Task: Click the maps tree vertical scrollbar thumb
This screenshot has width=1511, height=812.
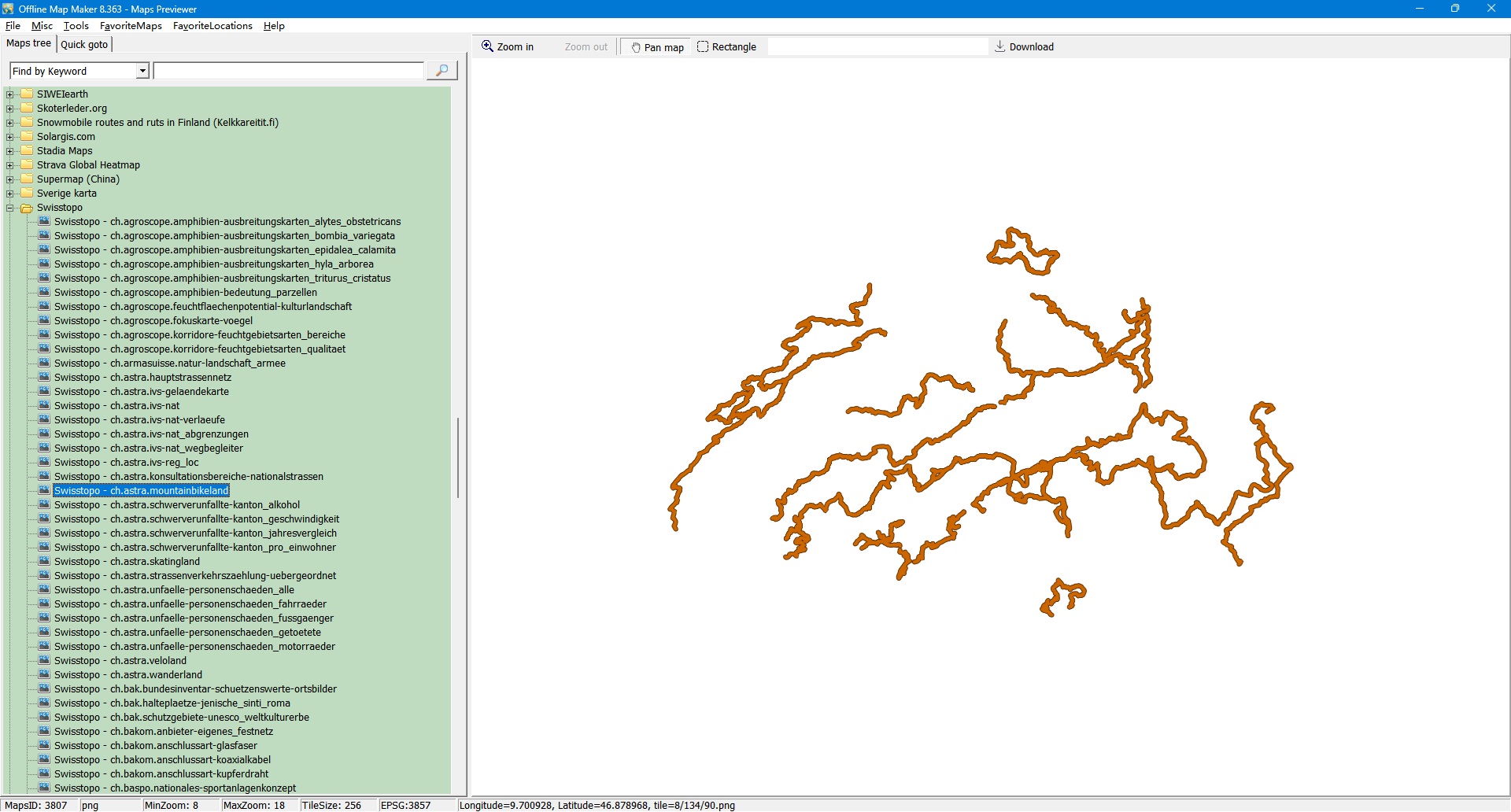Action: (457, 457)
